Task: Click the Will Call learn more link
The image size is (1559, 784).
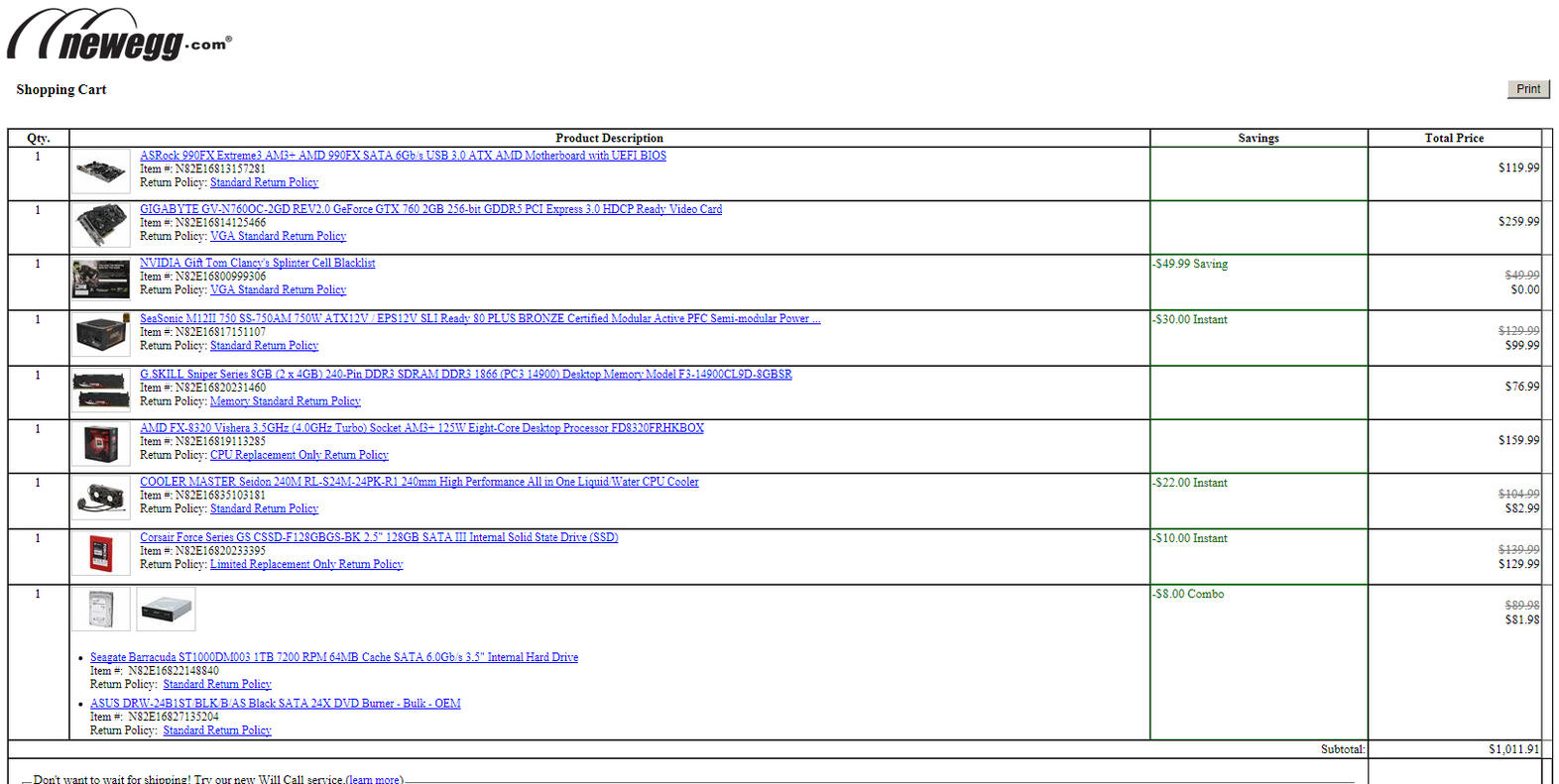Action: coord(374,779)
